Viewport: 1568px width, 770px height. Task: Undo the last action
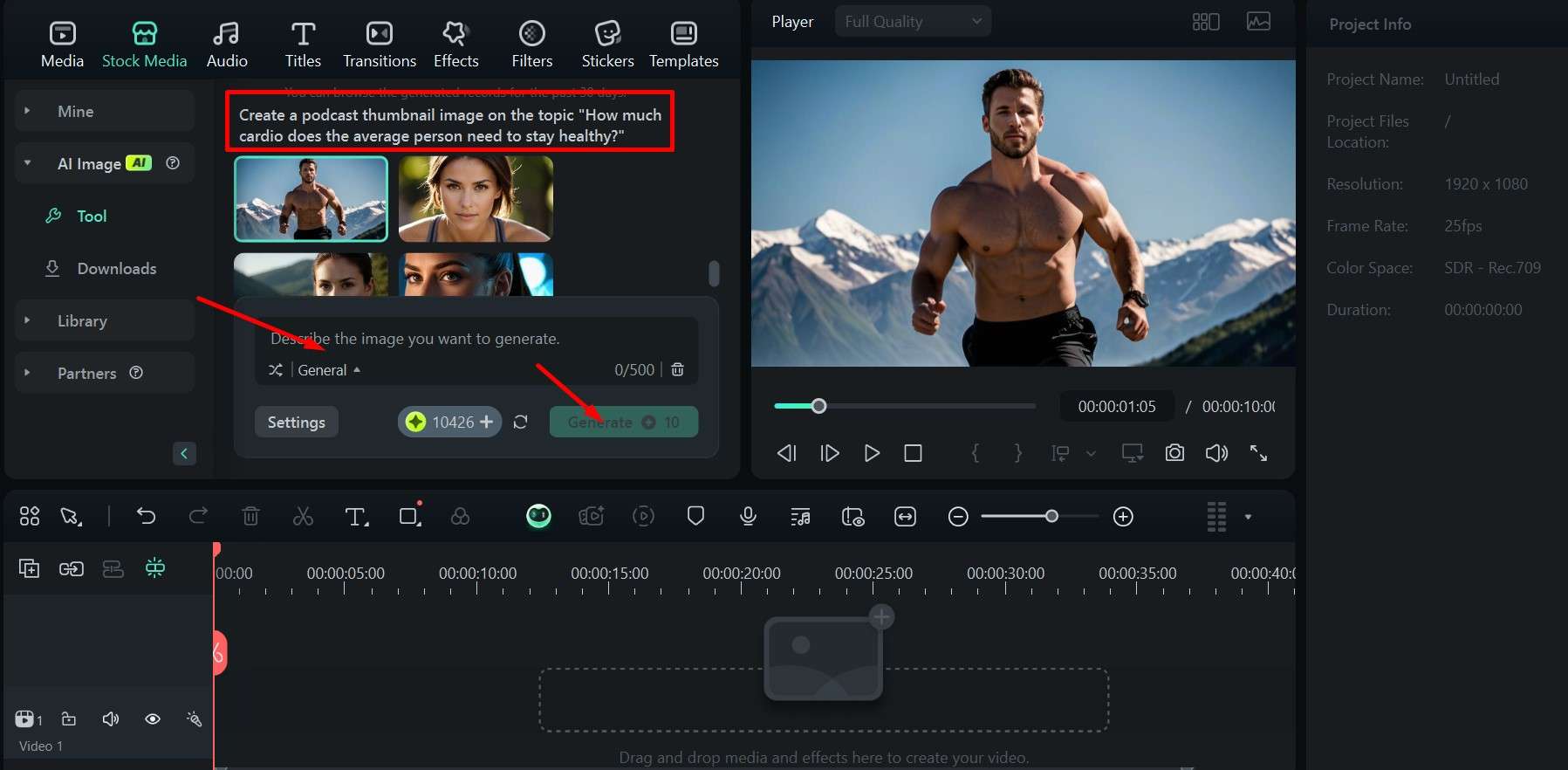pyautogui.click(x=146, y=517)
